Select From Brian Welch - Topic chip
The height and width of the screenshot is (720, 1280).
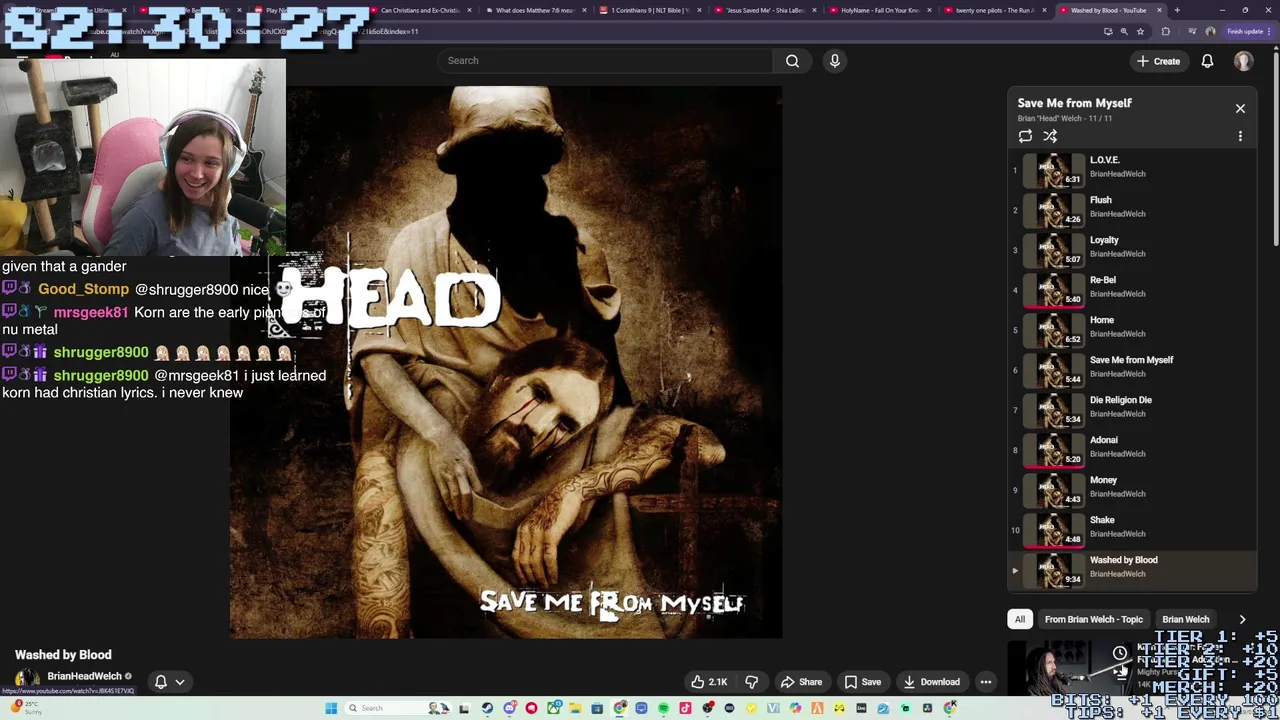(x=1093, y=619)
